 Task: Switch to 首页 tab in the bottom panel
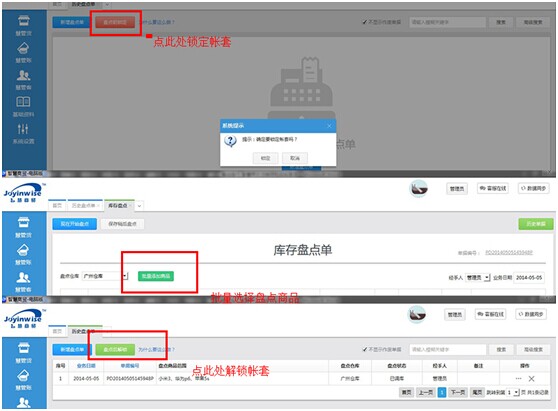point(57,331)
